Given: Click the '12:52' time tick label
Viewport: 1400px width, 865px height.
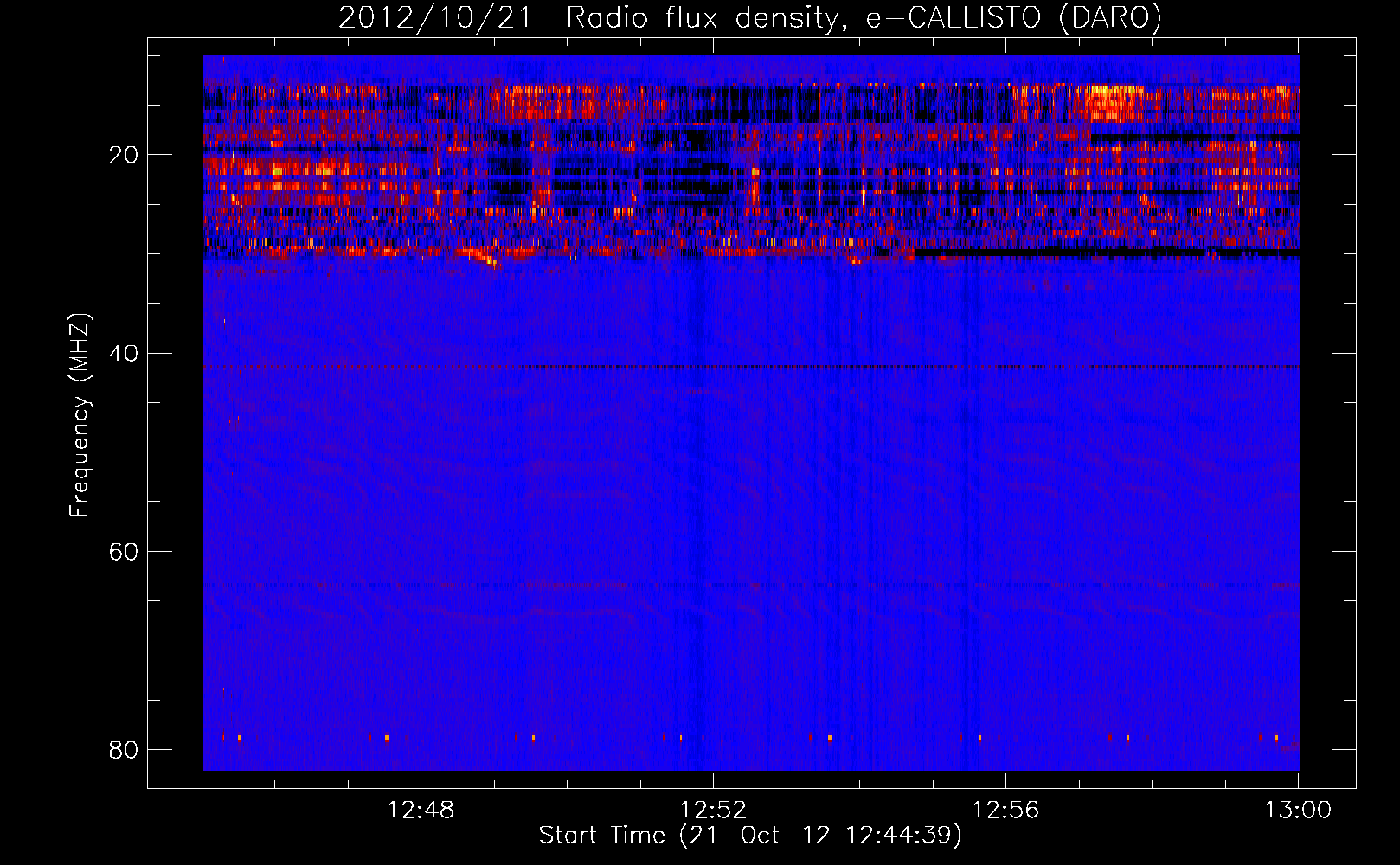Looking at the screenshot, I should [x=713, y=811].
